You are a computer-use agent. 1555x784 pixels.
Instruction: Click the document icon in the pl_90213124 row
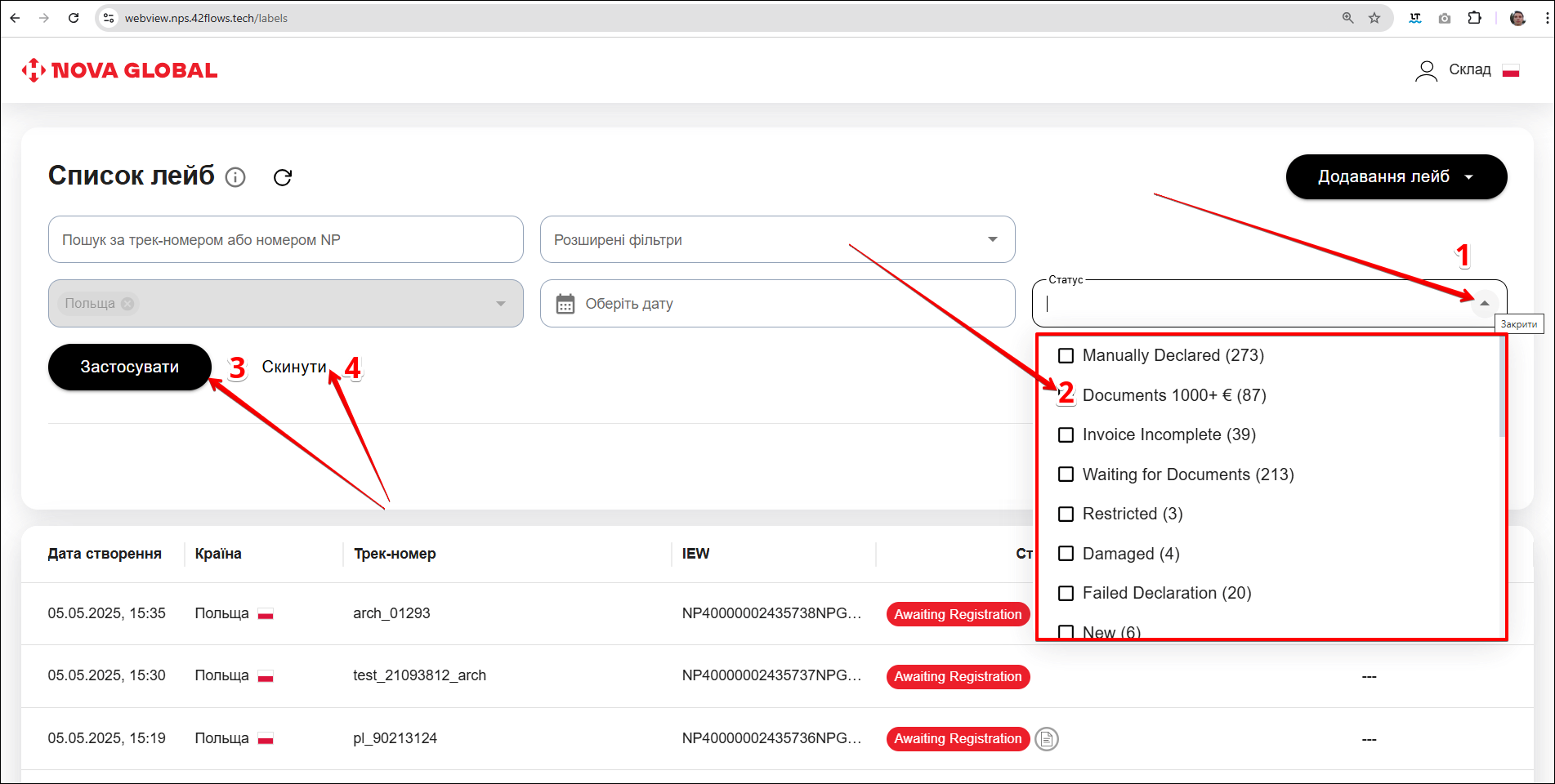tap(1046, 739)
